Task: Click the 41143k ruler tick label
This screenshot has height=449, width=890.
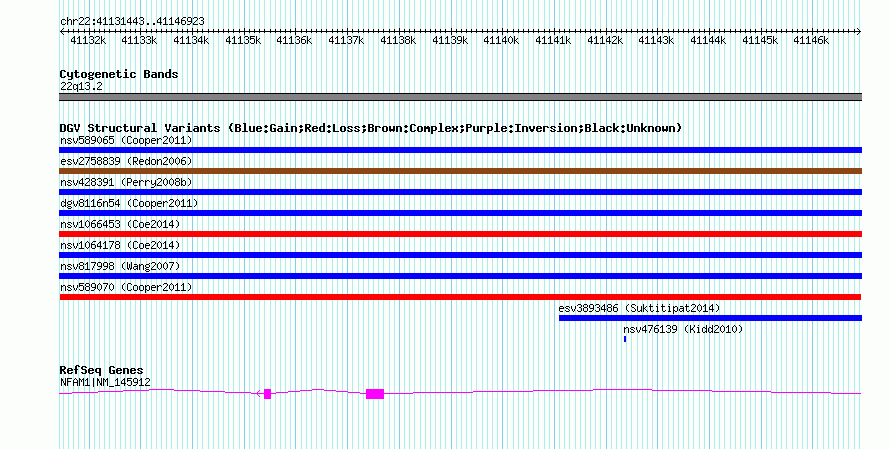Action: click(x=656, y=40)
